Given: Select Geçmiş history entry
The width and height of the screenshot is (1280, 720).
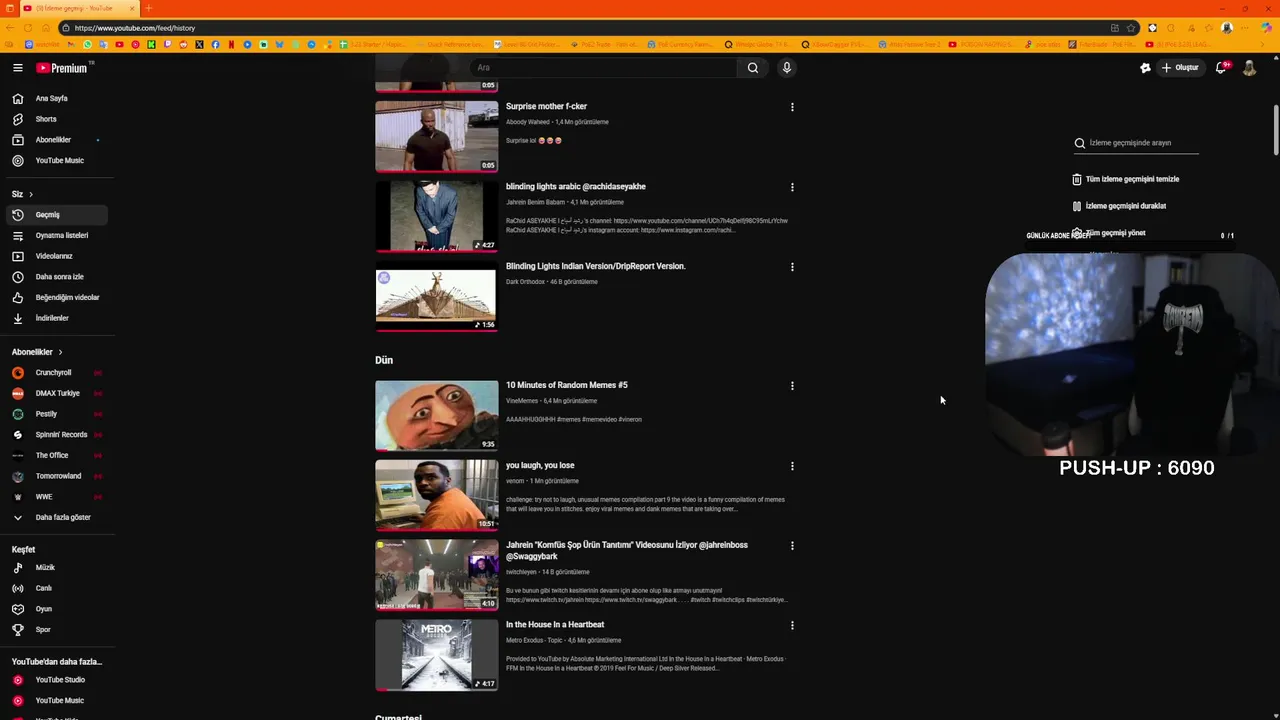Looking at the screenshot, I should click(x=56, y=215).
